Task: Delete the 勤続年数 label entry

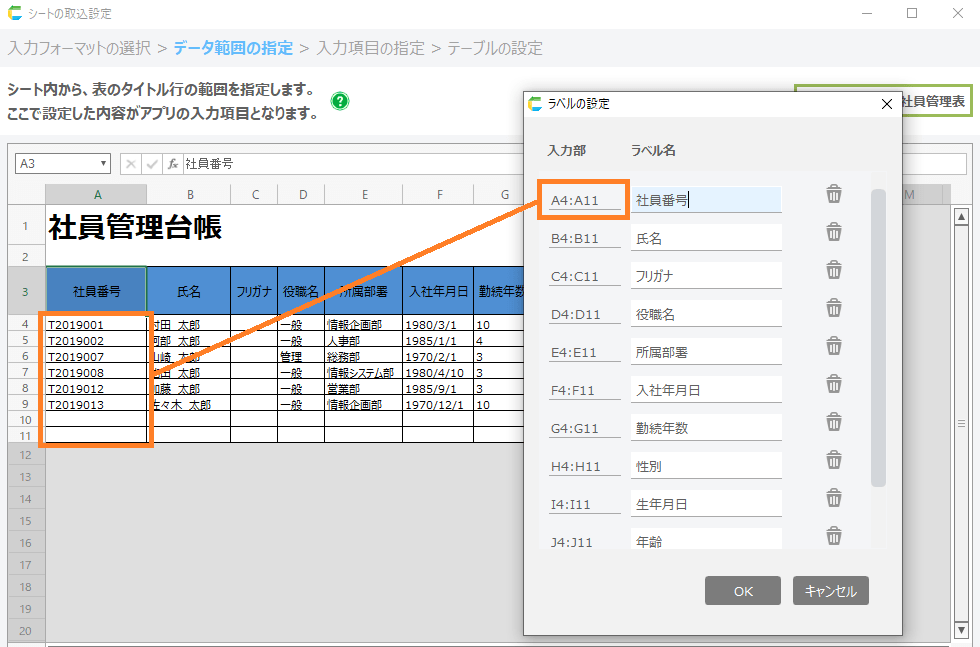Action: (x=834, y=422)
